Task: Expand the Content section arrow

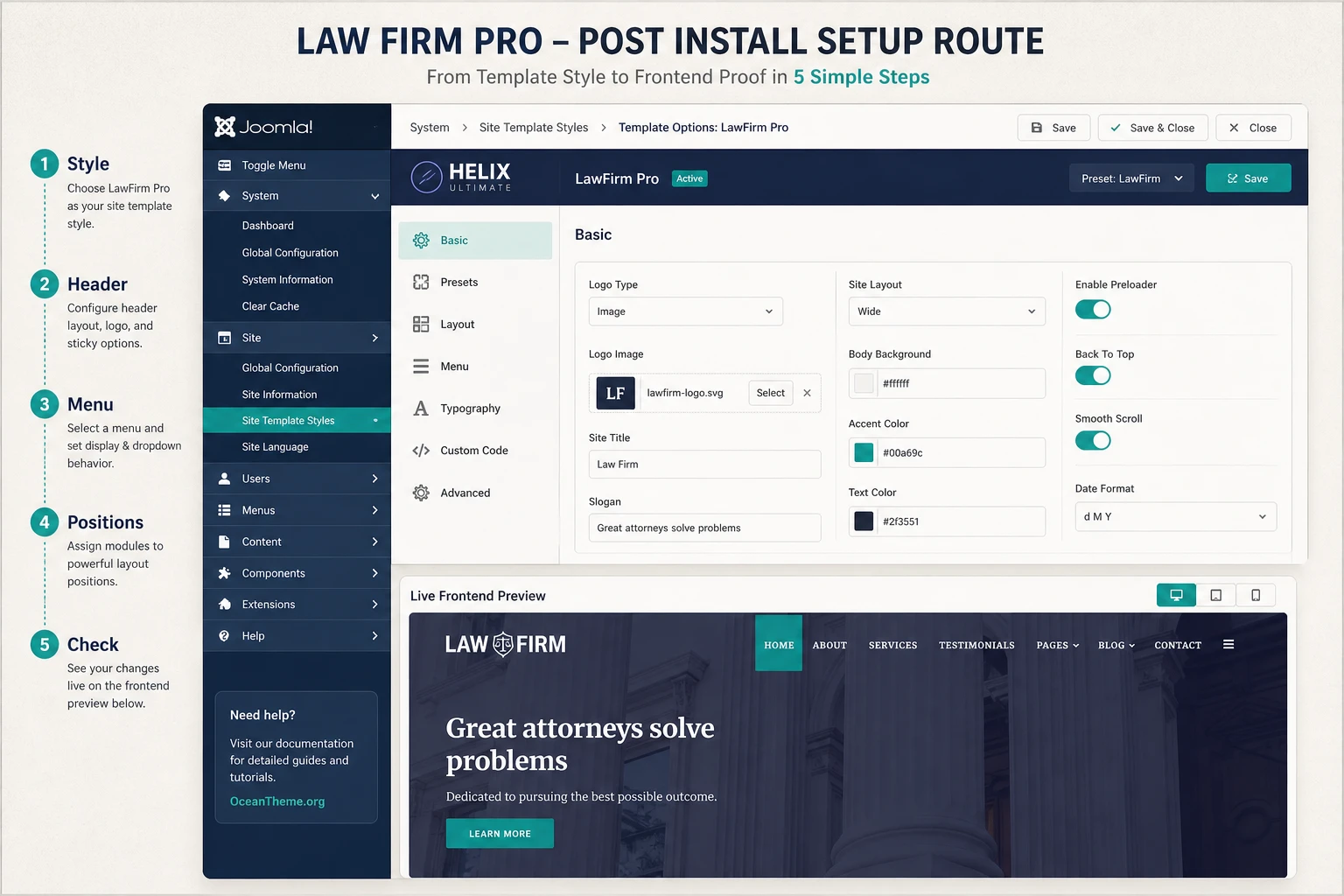Action: (375, 542)
